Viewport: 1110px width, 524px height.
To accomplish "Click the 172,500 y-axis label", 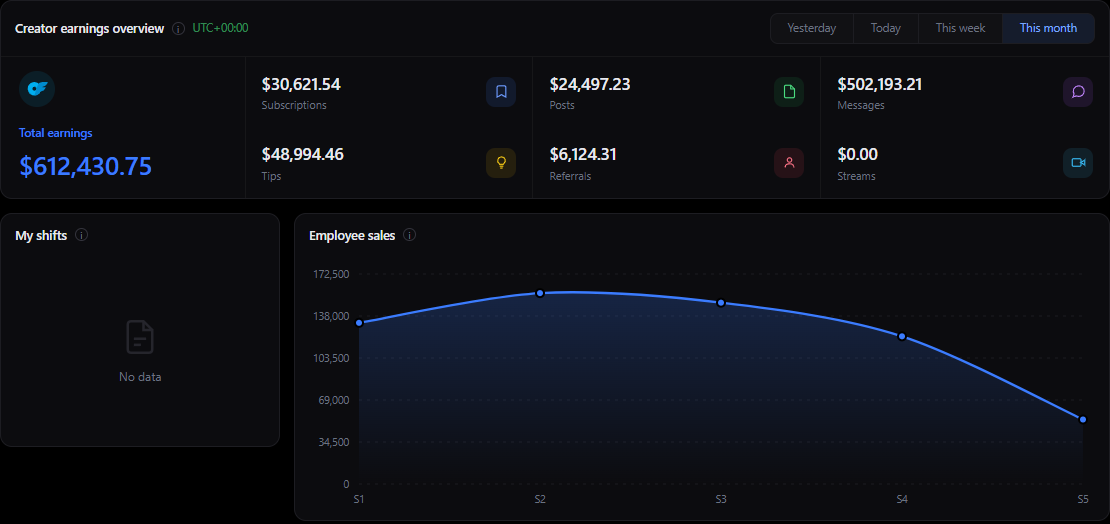I will (x=332, y=274).
